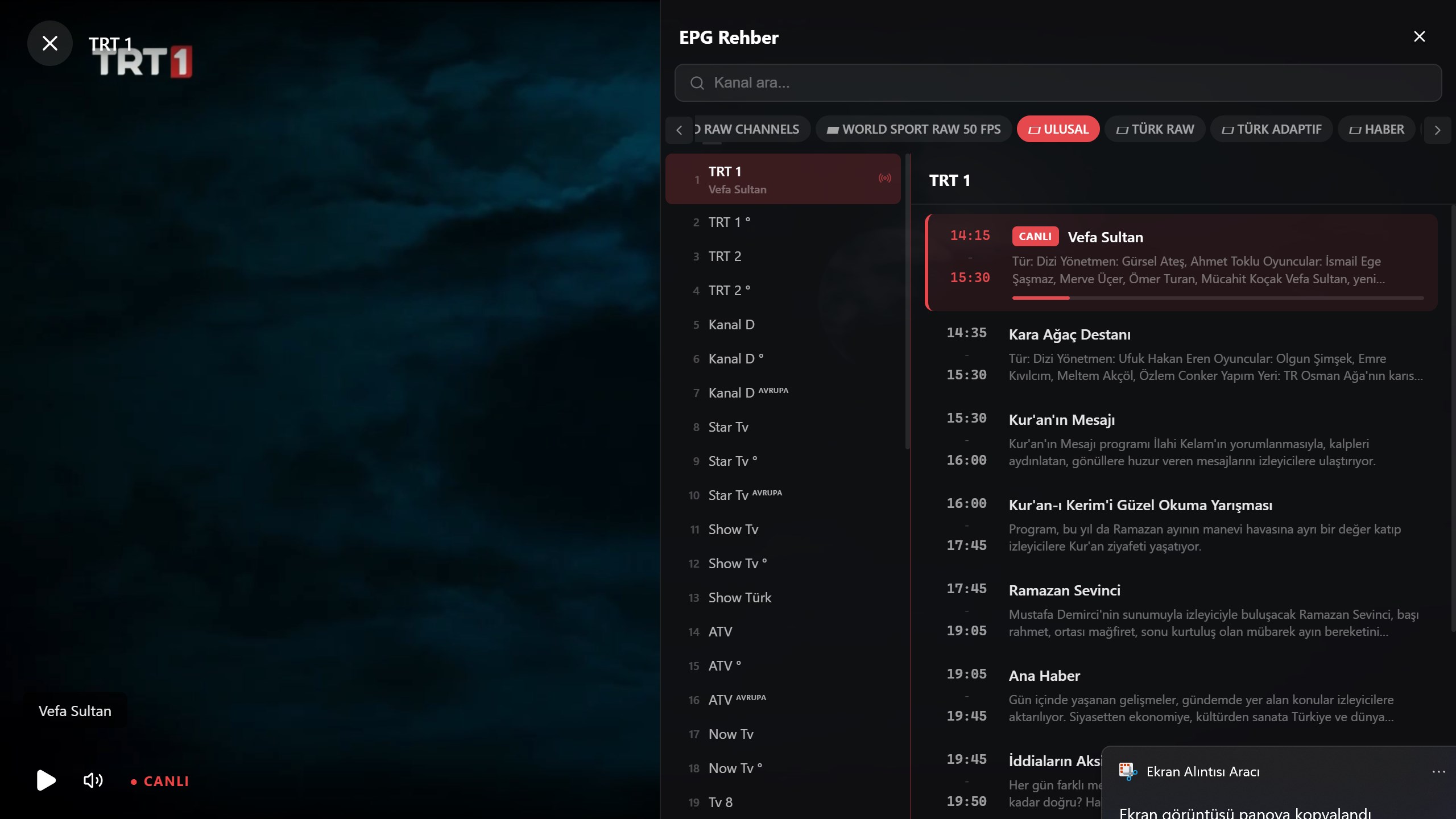Select channel 11 Show Tv

(783, 530)
